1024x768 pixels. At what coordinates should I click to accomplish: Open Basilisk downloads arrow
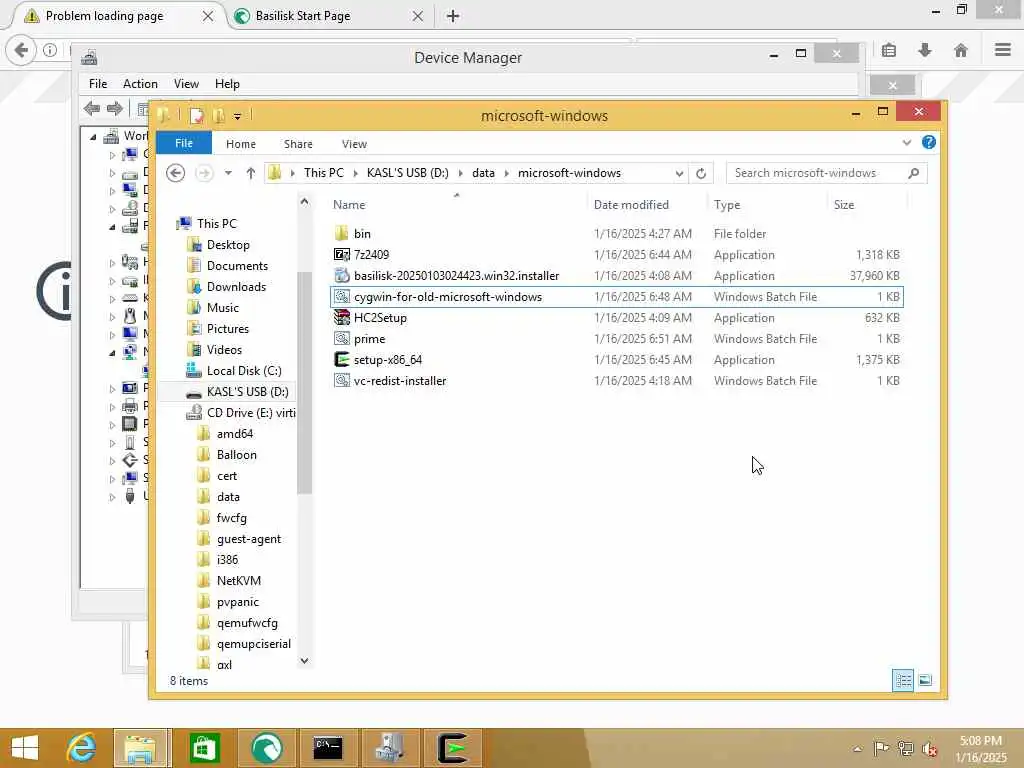tap(925, 50)
